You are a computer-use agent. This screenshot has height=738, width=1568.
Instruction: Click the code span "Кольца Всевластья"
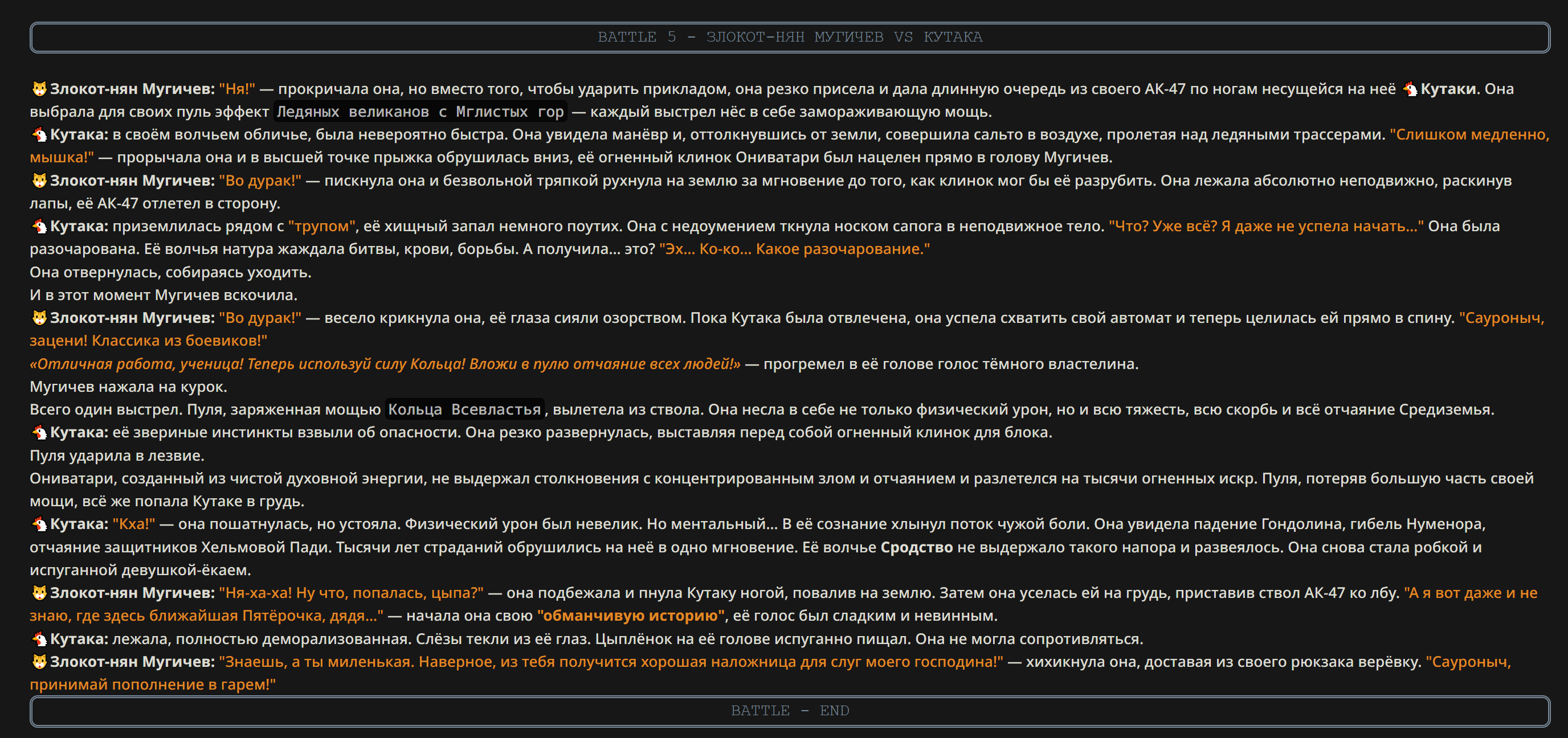pyautogui.click(x=464, y=409)
